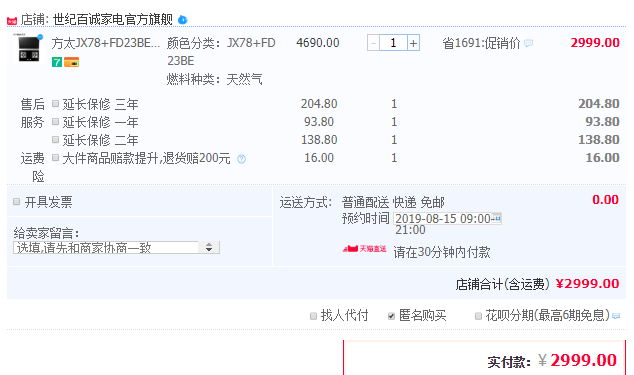Enable 花呗分期 installment checkbox
The image size is (634, 375).
[478, 316]
